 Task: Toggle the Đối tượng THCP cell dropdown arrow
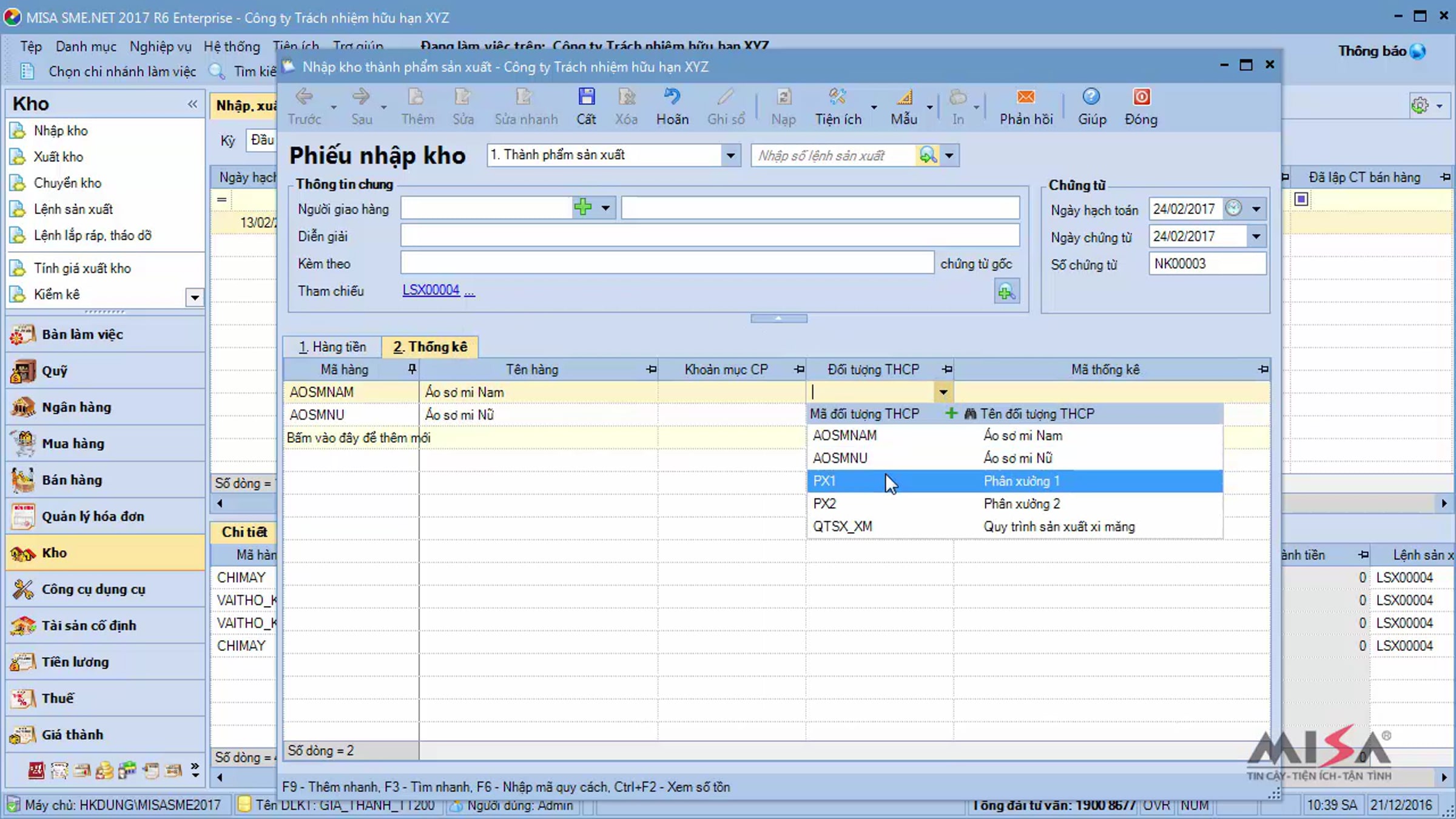(943, 393)
